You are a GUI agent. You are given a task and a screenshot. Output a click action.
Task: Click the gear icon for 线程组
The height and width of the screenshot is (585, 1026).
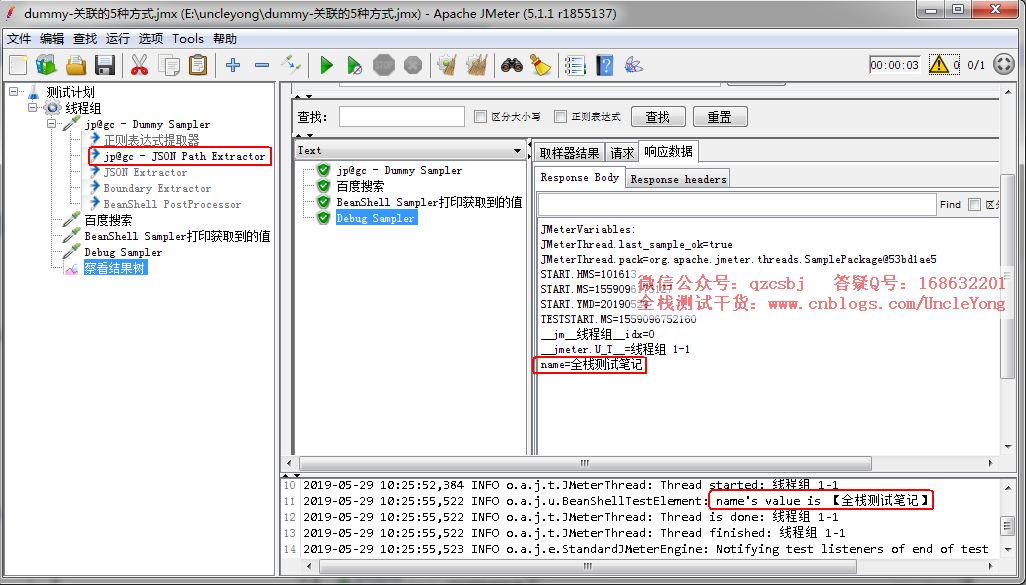click(52, 108)
